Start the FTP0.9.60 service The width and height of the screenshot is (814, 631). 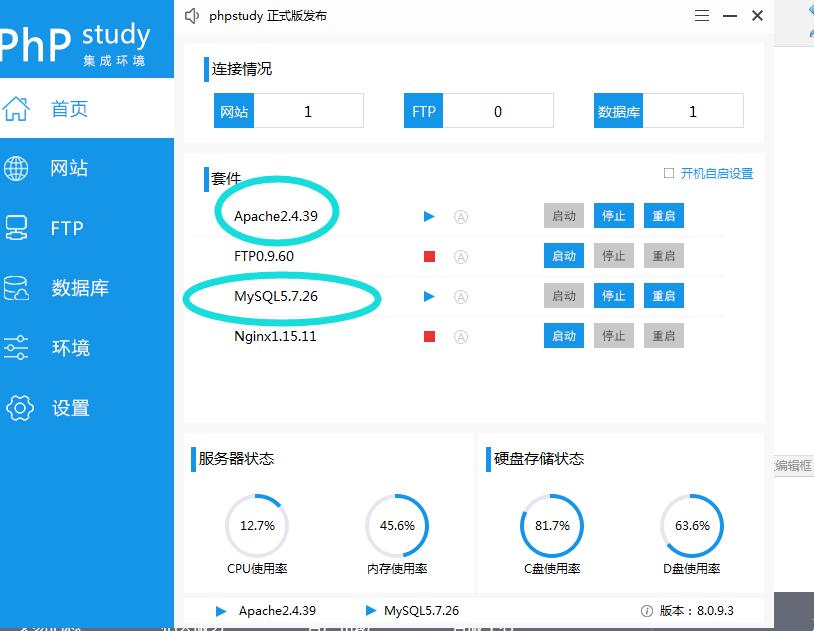point(564,256)
